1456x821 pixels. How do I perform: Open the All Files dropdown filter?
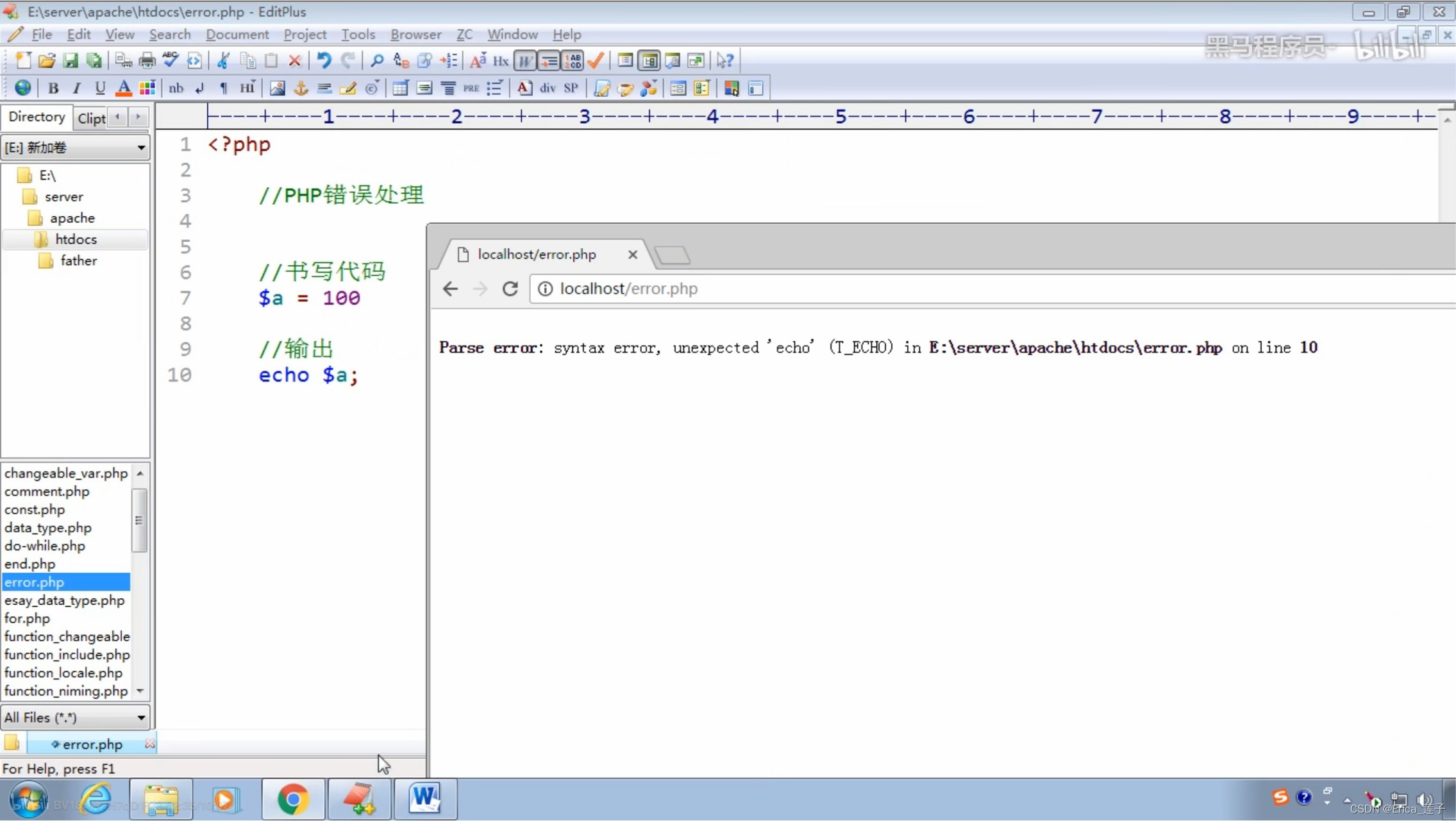pos(140,718)
